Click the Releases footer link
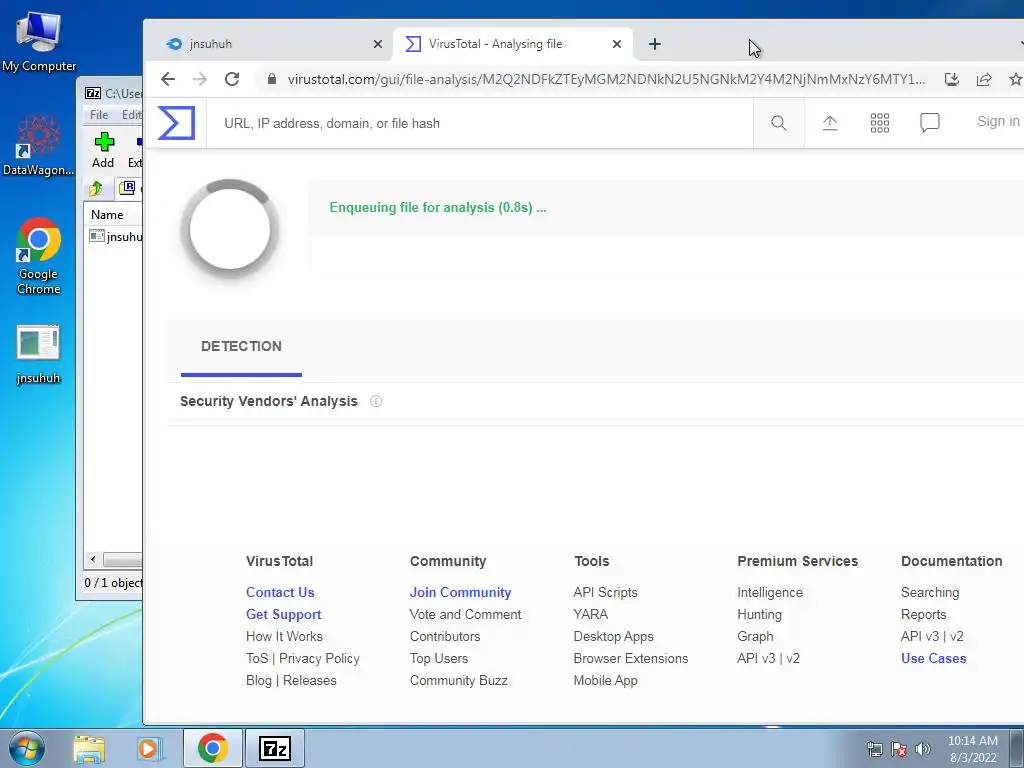Screen dimensions: 1024x768 [x=310, y=680]
